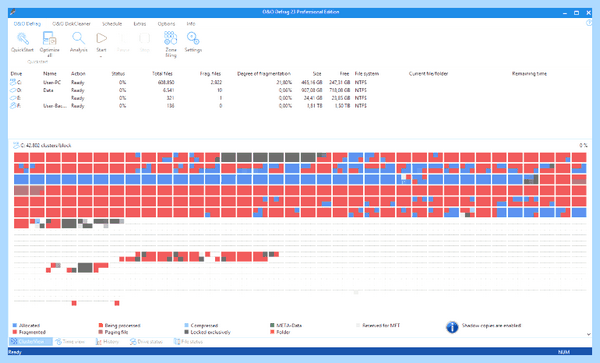Sort by the File system column header

[367, 73]
